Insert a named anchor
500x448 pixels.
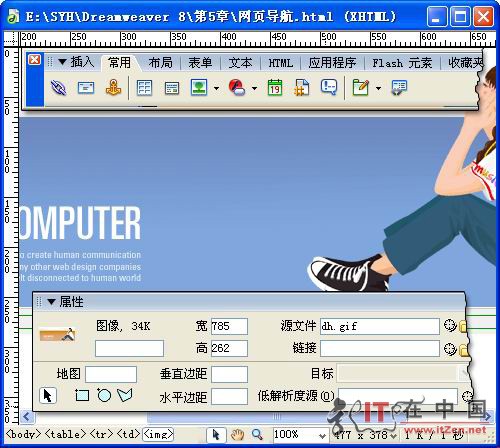click(x=113, y=88)
